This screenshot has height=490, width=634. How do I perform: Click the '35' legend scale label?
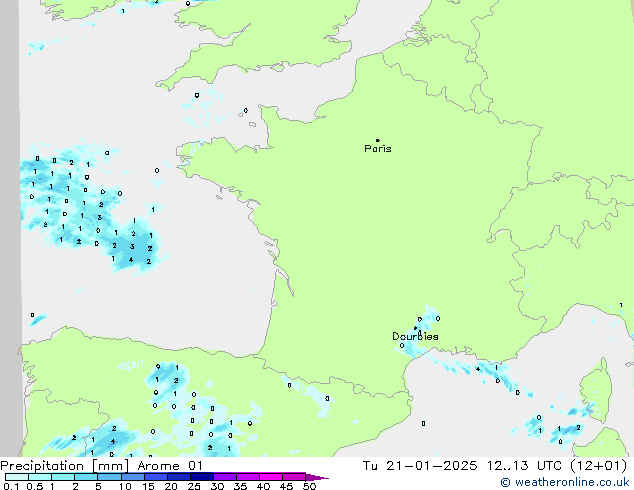[240, 486]
